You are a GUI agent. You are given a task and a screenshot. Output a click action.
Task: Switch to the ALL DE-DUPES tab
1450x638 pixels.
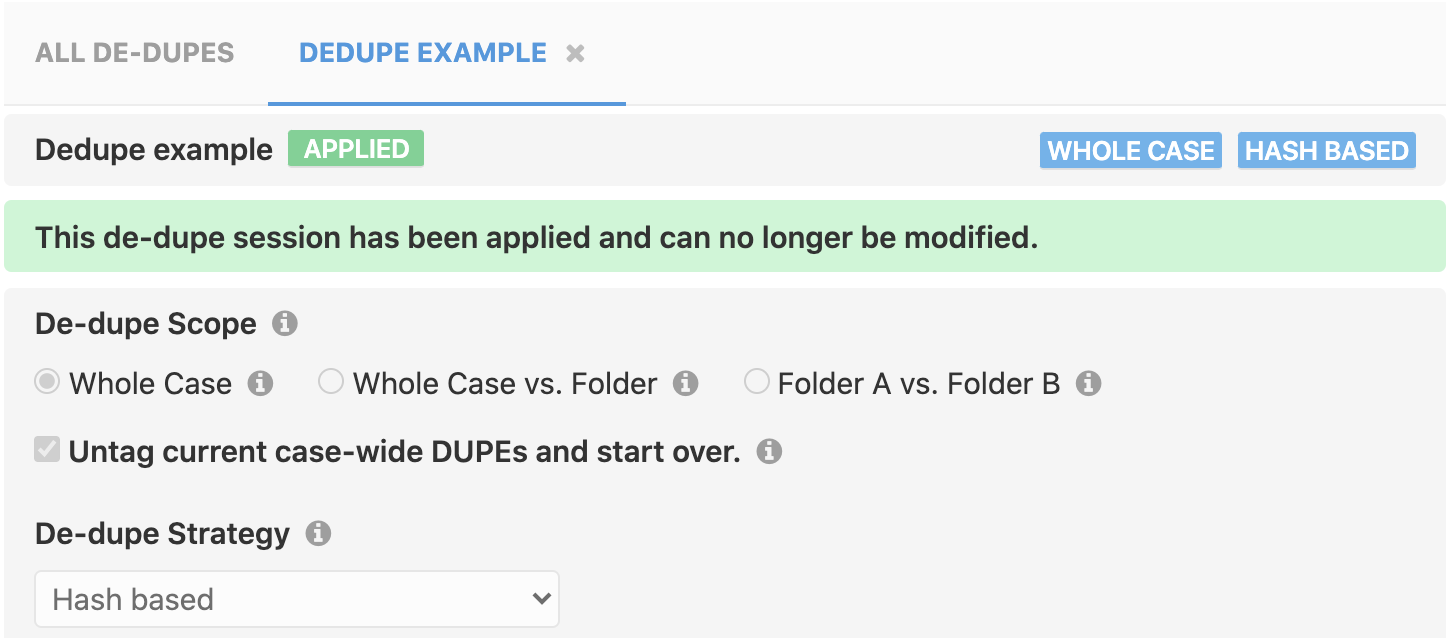135,52
